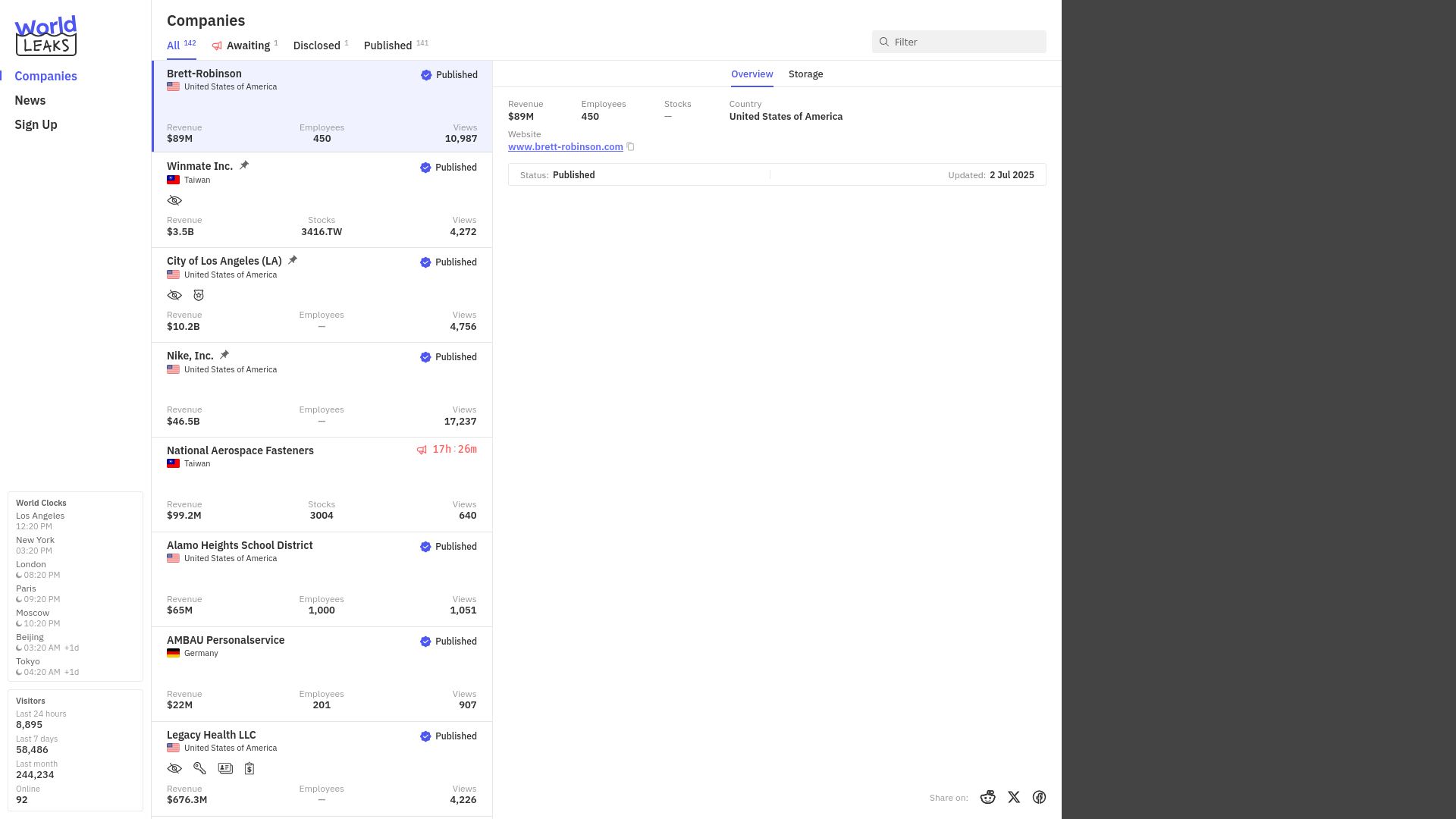Click the $10.2B revenue for City of Los Angeles
1456x819 pixels.
[x=184, y=327]
